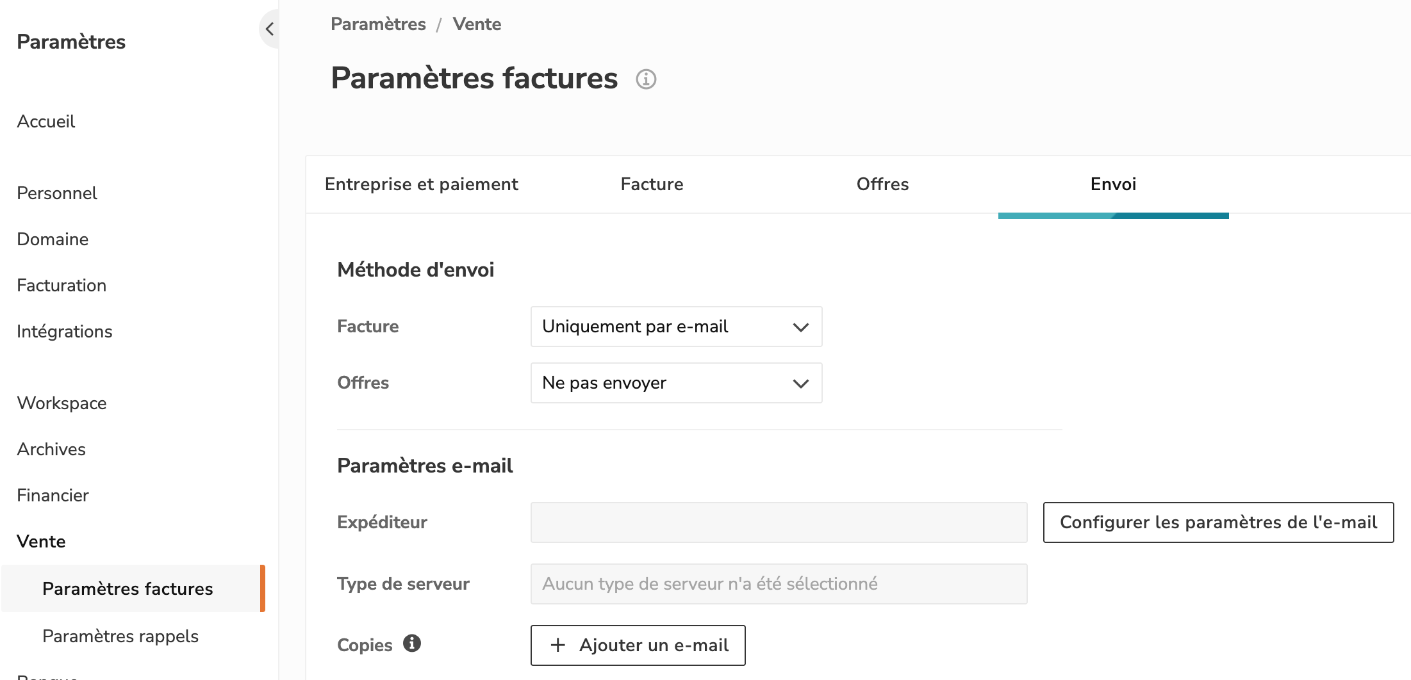
Task: Open Facture sending method dropdown
Action: [x=676, y=327]
